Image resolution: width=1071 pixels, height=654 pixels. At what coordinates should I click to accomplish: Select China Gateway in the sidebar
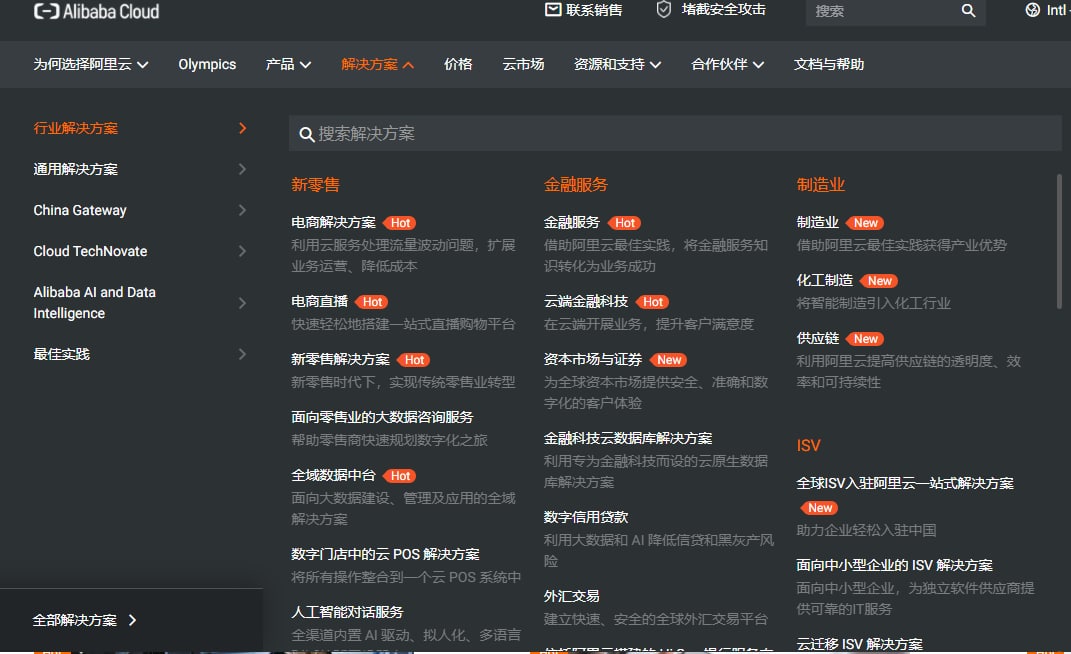(x=80, y=210)
